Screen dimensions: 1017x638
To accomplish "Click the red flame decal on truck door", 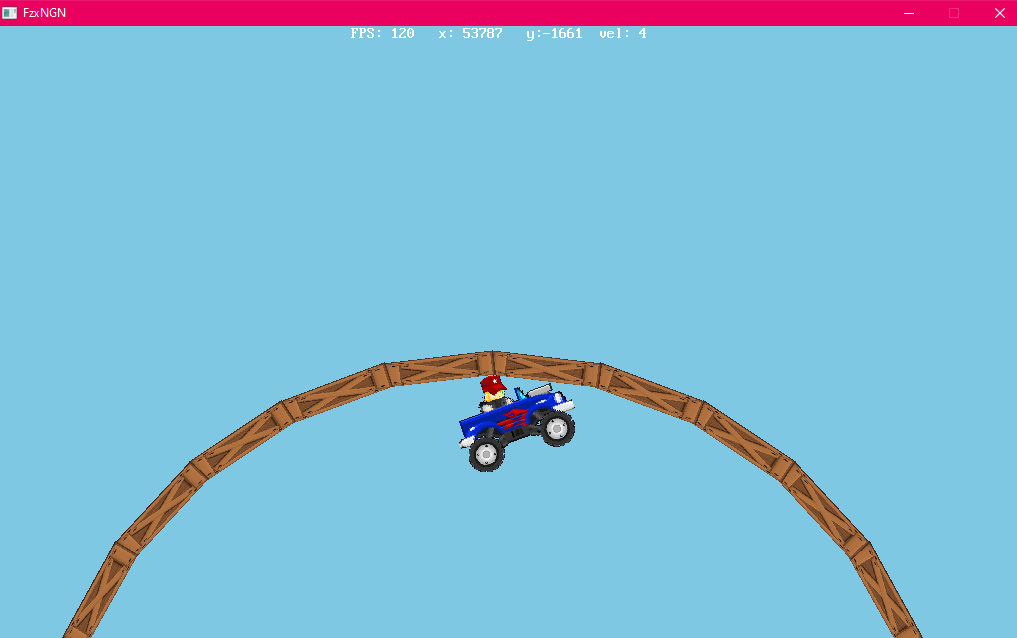I will 512,419.
